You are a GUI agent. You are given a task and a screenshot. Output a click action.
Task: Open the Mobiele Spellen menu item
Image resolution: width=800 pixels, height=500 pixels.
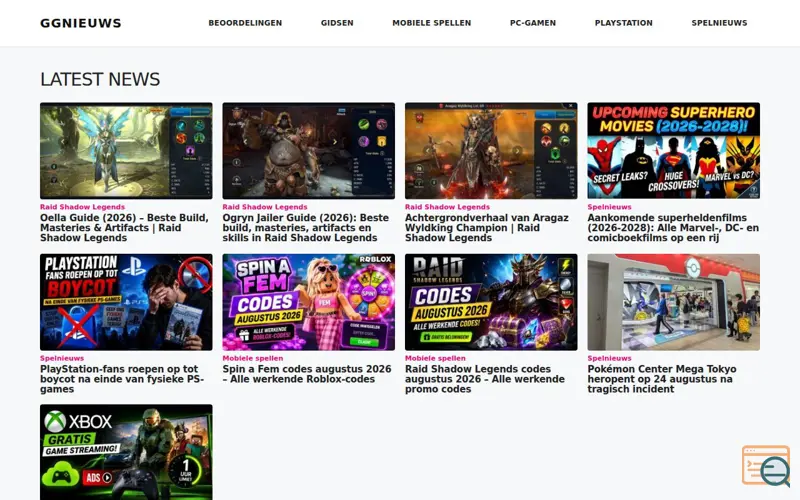(432, 23)
